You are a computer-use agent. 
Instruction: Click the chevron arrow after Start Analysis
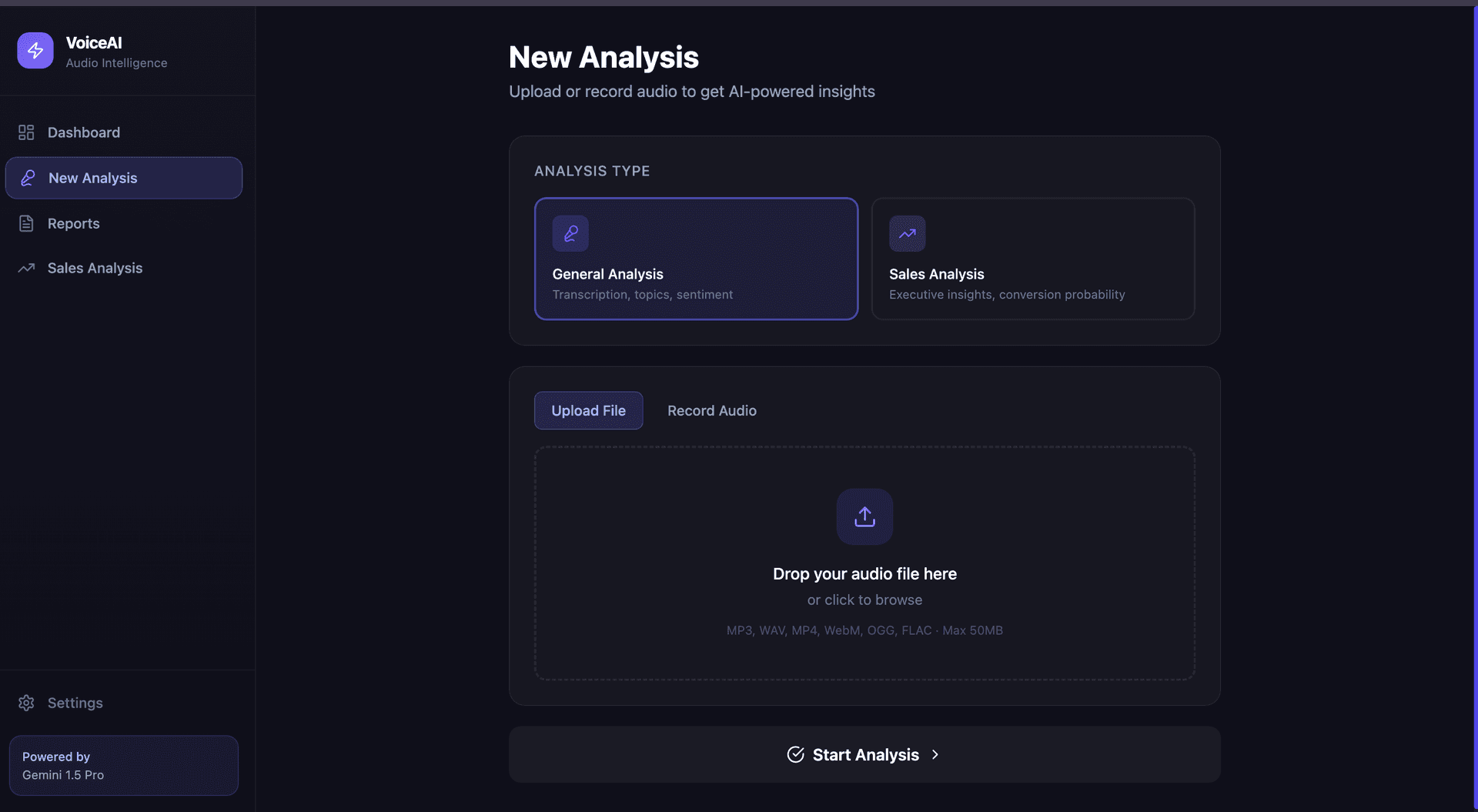point(935,754)
